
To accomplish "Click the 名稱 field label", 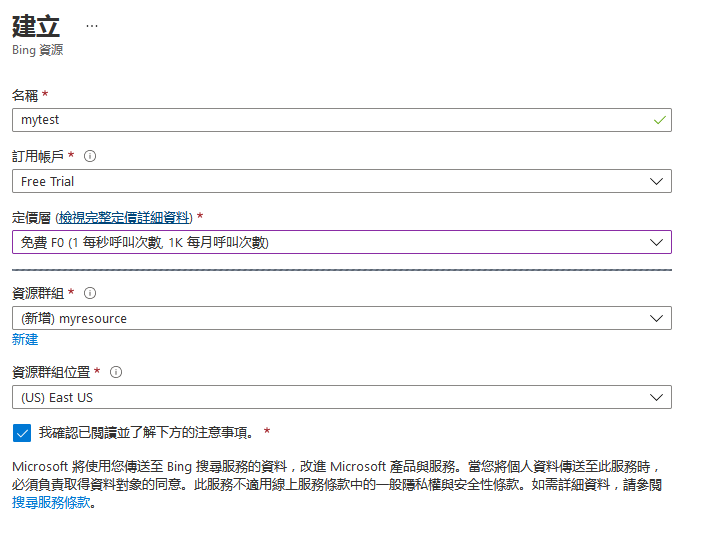I will [25, 95].
